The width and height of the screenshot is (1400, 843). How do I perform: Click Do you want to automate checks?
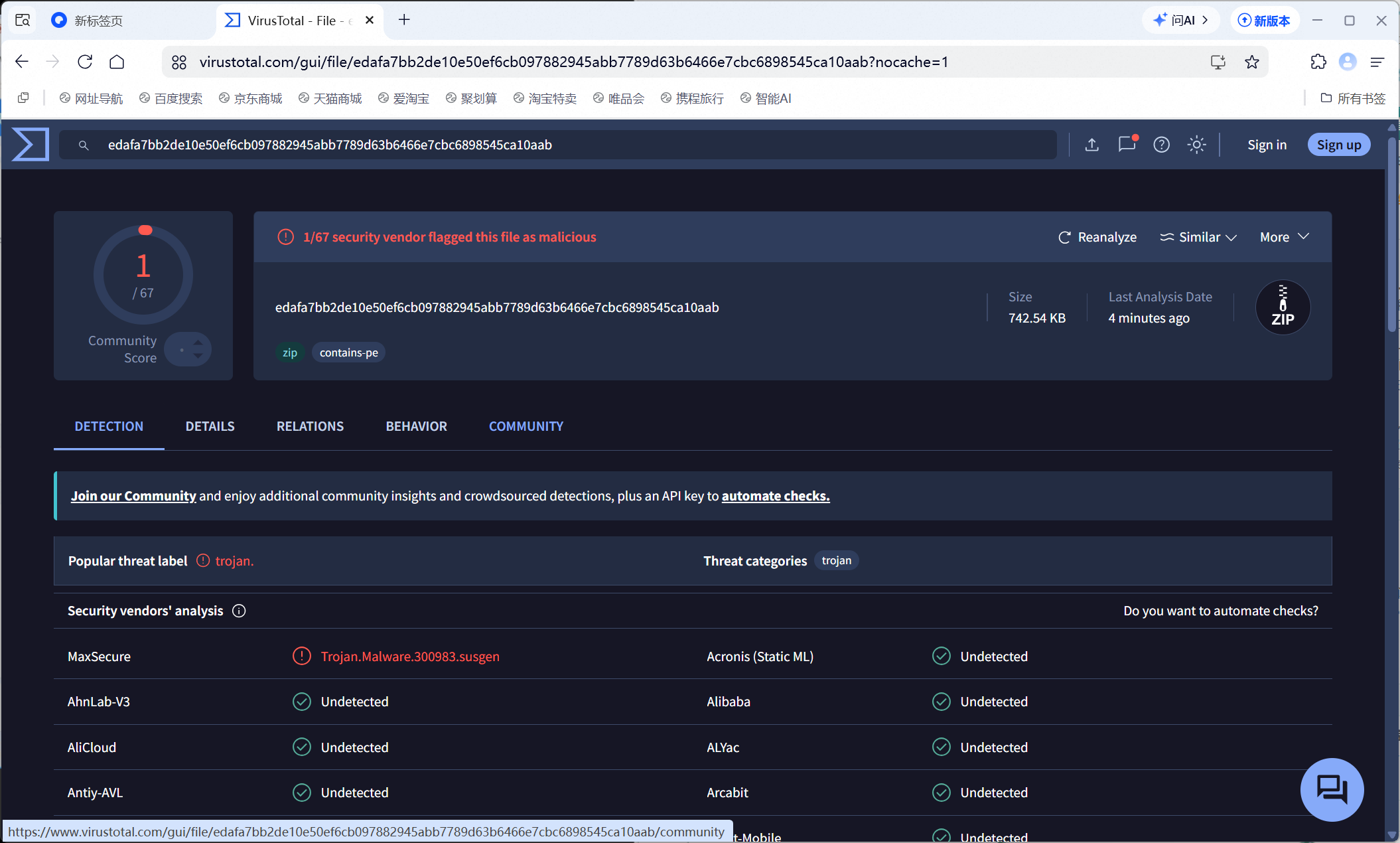click(1221, 611)
